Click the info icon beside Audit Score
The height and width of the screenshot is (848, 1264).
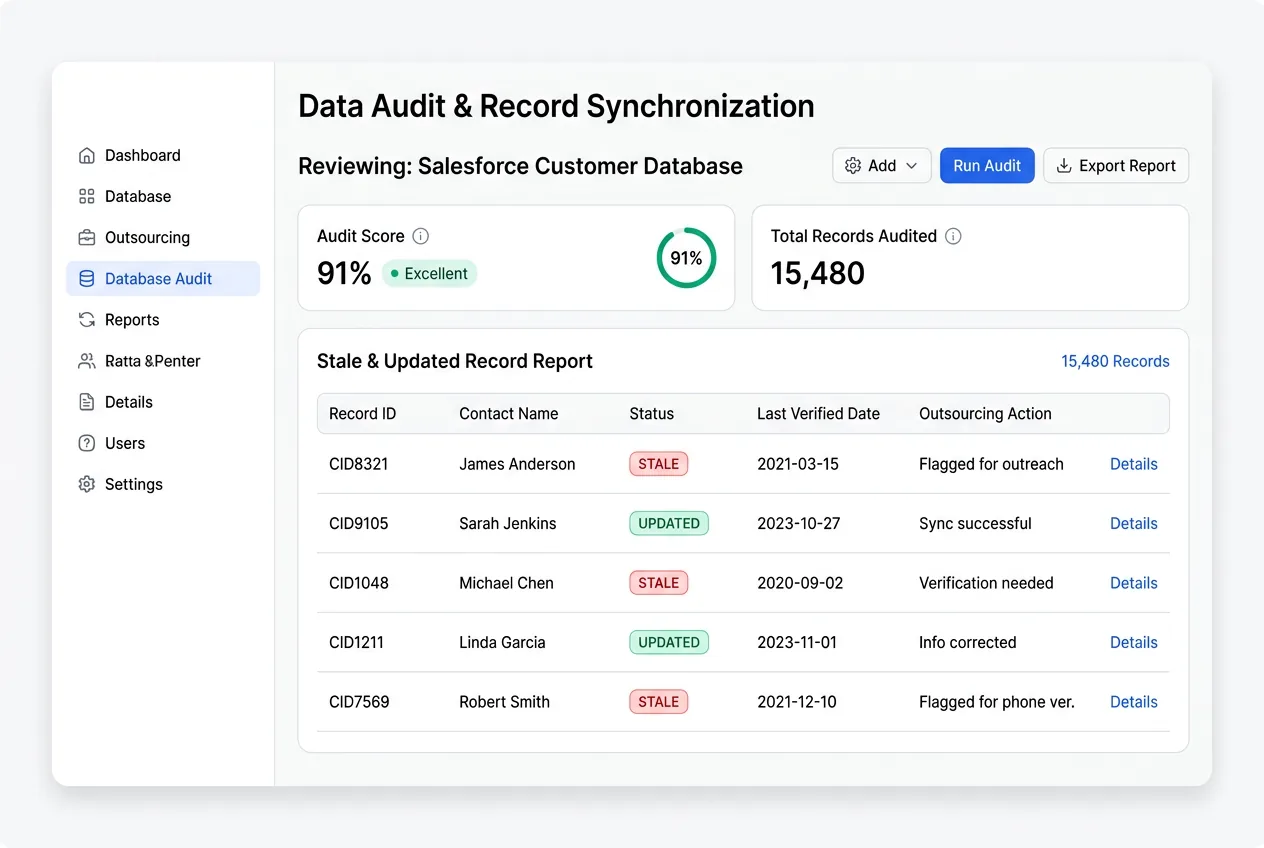420,236
